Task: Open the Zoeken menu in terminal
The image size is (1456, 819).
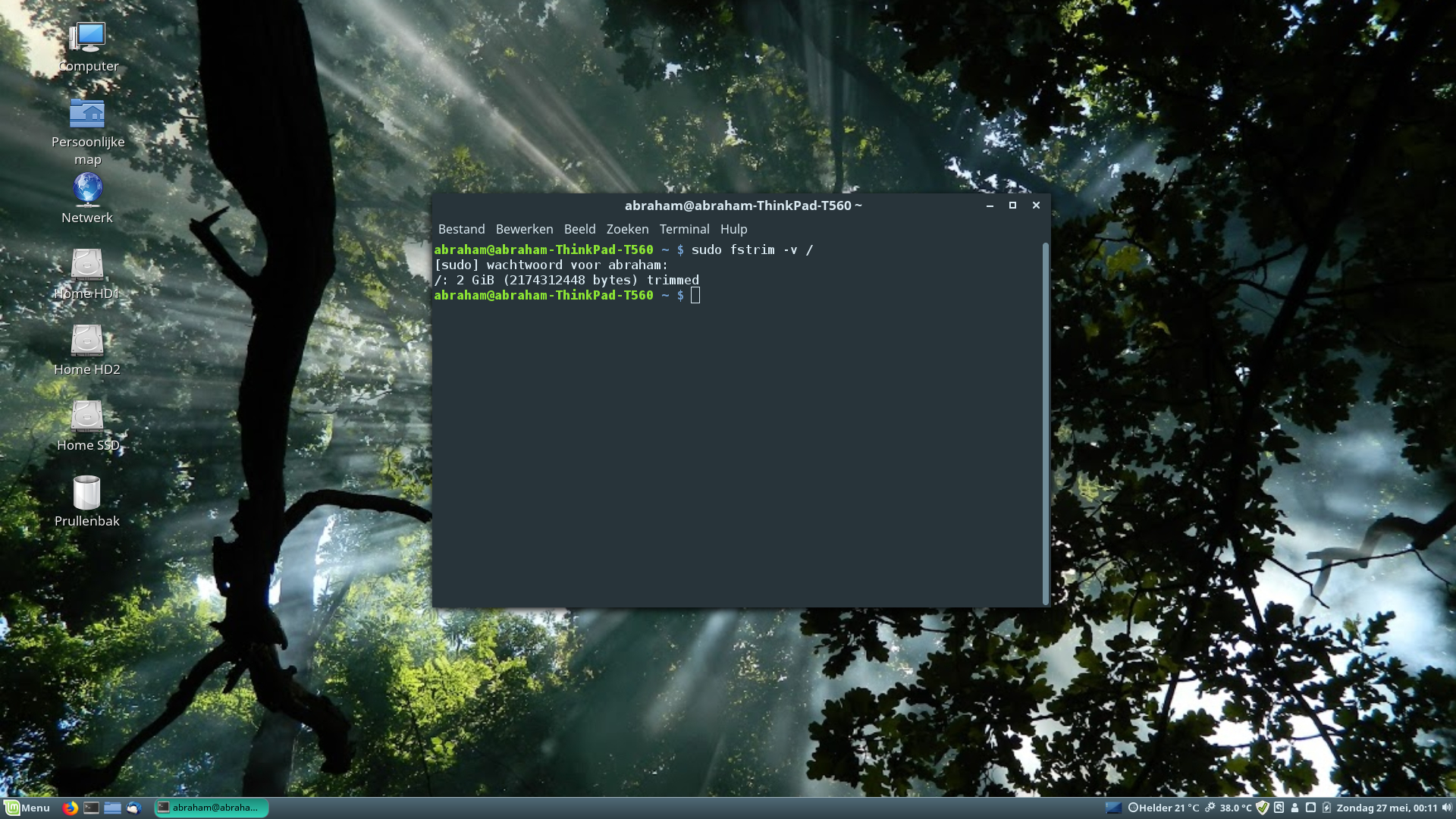Action: pyautogui.click(x=627, y=229)
